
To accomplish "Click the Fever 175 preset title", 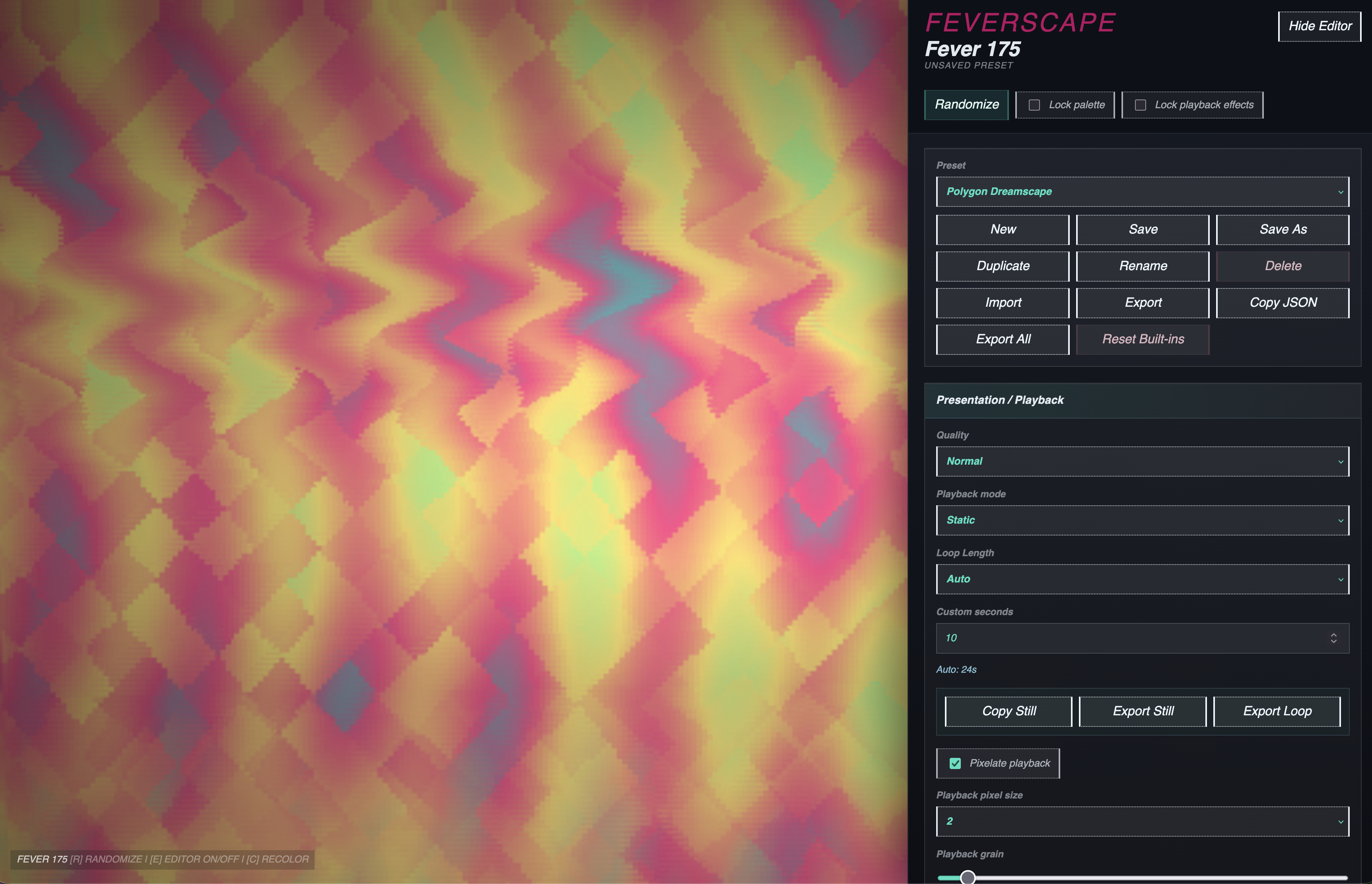I will coord(973,49).
